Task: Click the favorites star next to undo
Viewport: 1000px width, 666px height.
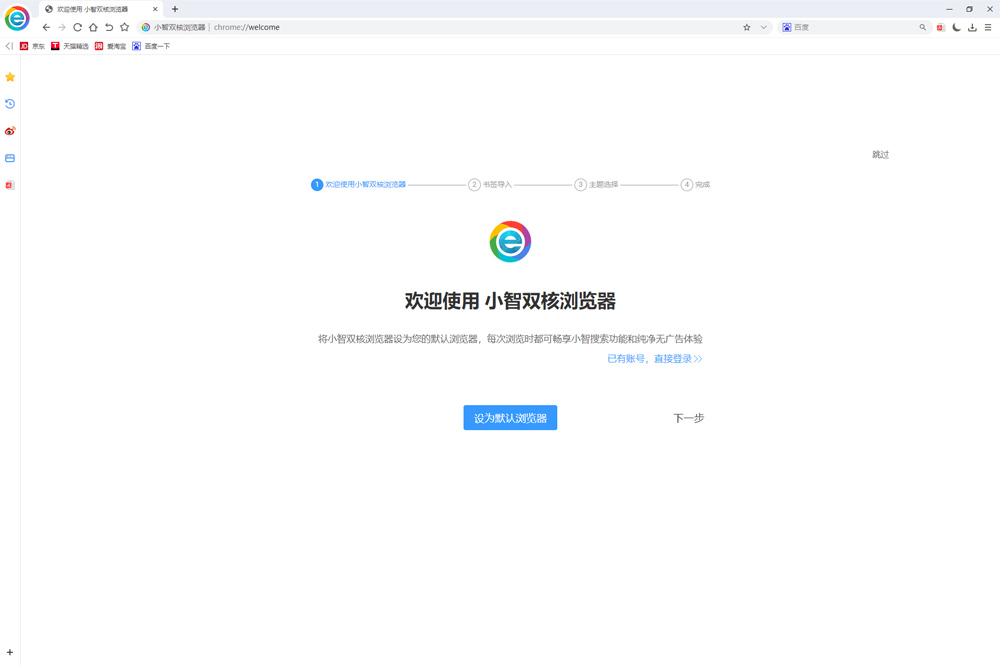Action: coord(124,27)
